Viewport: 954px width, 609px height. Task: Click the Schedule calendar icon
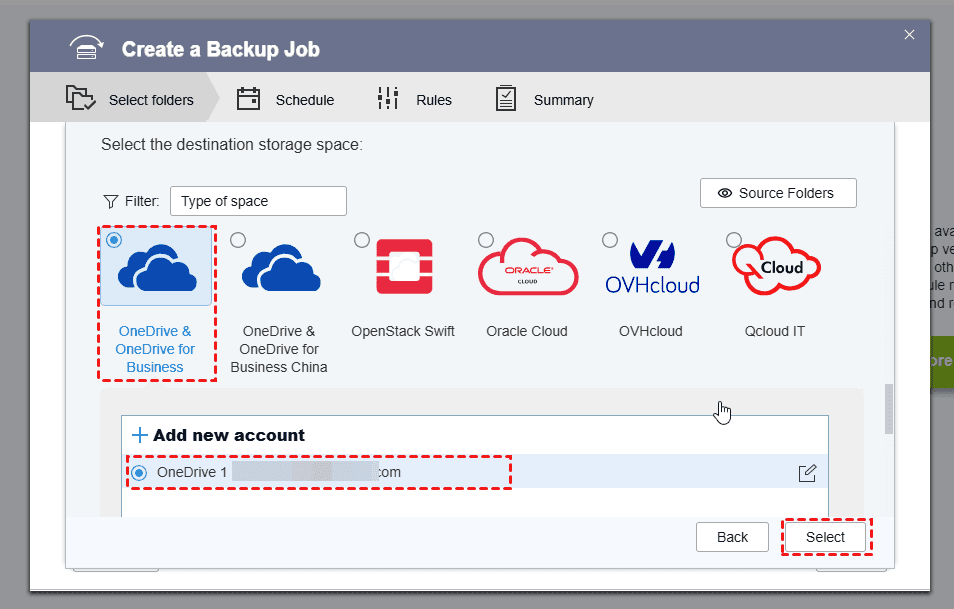(x=248, y=99)
